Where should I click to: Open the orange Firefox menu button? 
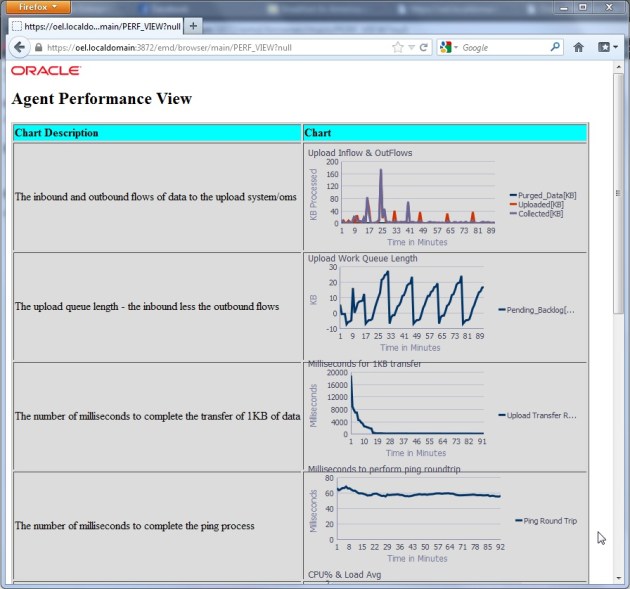[38, 7]
